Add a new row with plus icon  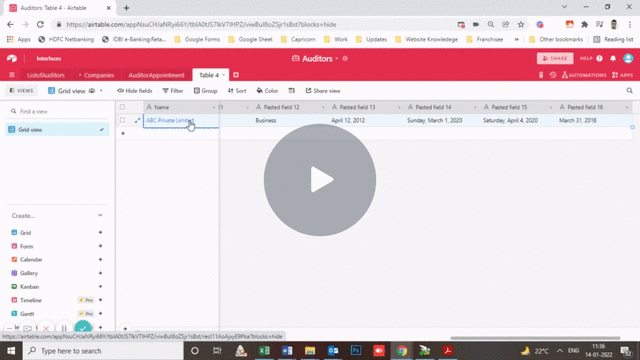pyautogui.click(x=123, y=133)
